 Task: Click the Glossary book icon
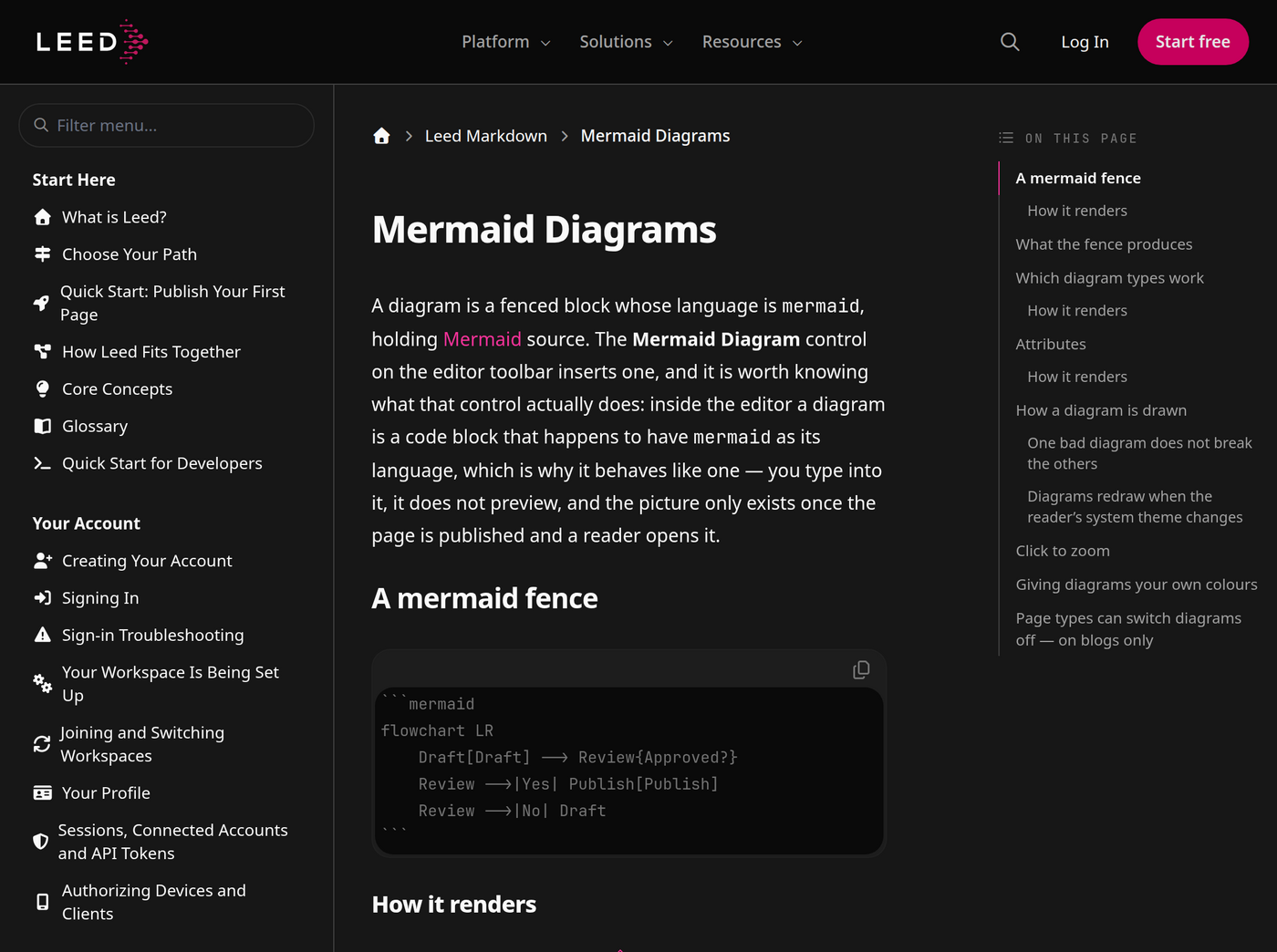pos(42,426)
